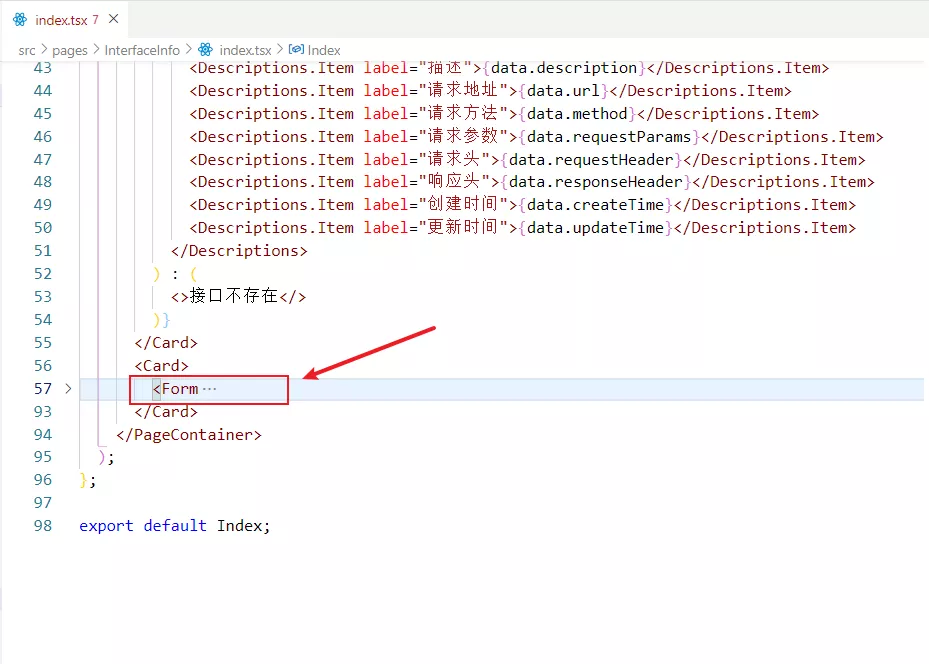Open the InterfaceInfo breadcrumb
The height and width of the screenshot is (664, 929).
(142, 50)
